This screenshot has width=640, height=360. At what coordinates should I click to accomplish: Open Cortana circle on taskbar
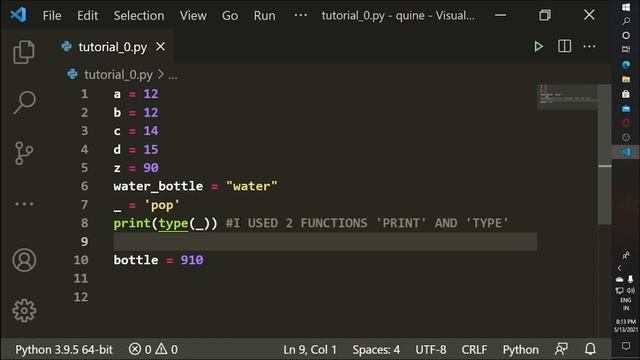point(626,36)
